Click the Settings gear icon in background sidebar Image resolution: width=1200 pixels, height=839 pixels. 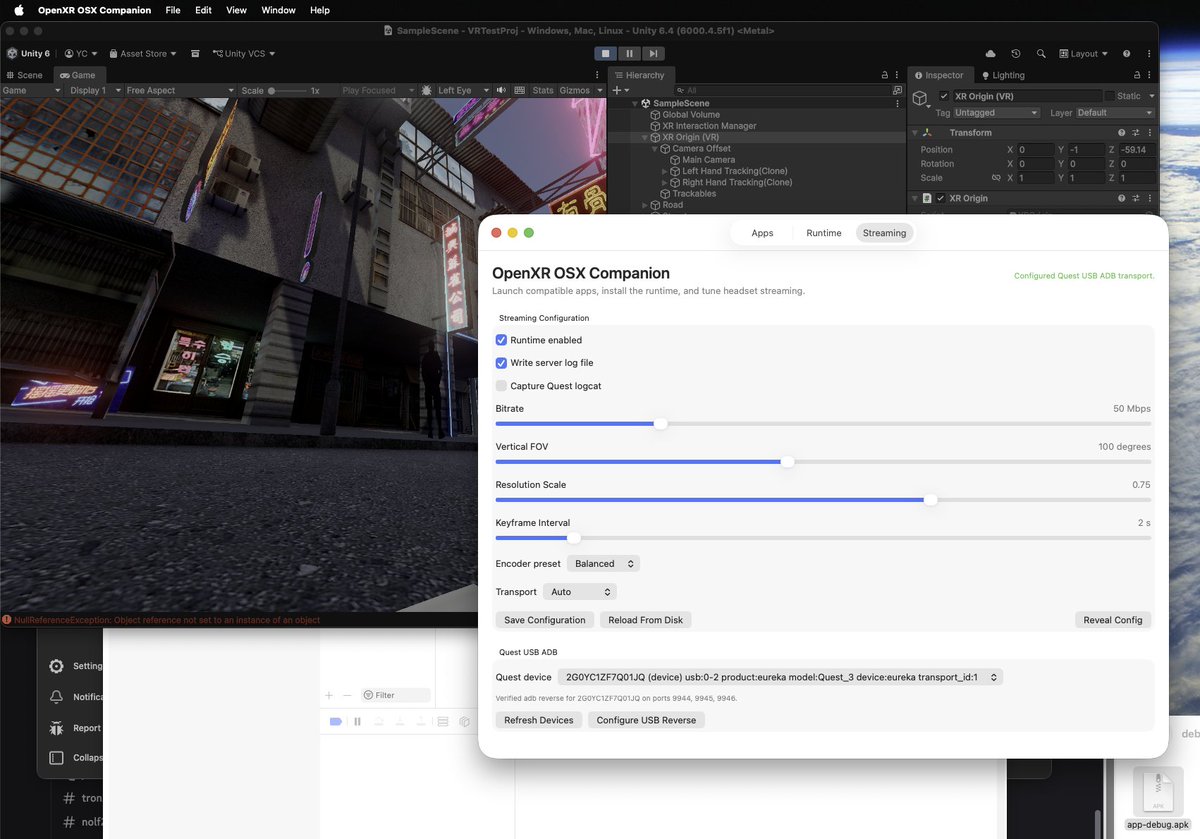(x=56, y=666)
